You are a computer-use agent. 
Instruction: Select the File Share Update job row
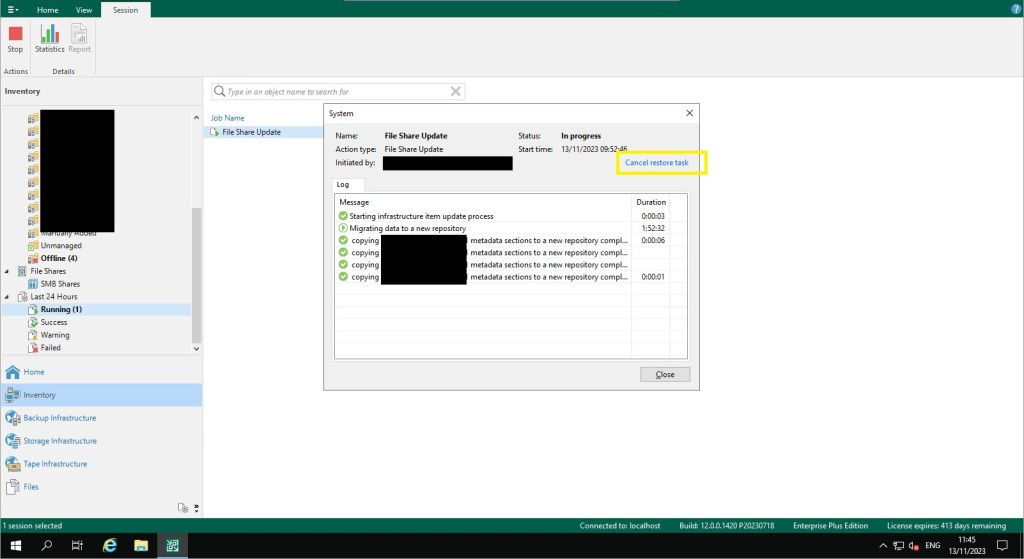pyautogui.click(x=264, y=132)
